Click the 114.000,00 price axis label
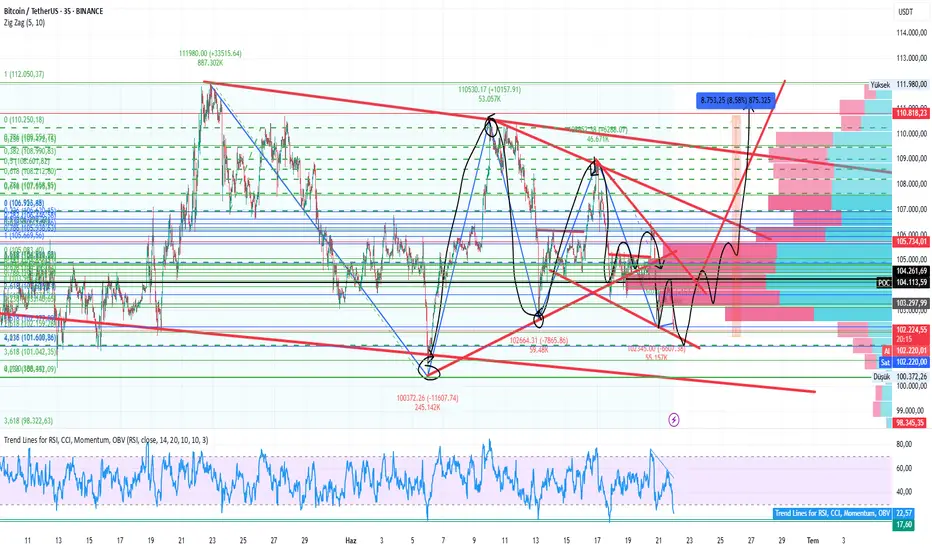The height and width of the screenshot is (550, 932). (912, 33)
